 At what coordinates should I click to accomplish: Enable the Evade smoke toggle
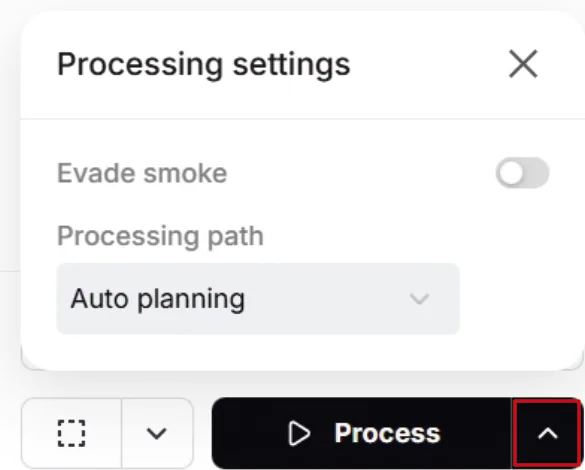[x=522, y=173]
